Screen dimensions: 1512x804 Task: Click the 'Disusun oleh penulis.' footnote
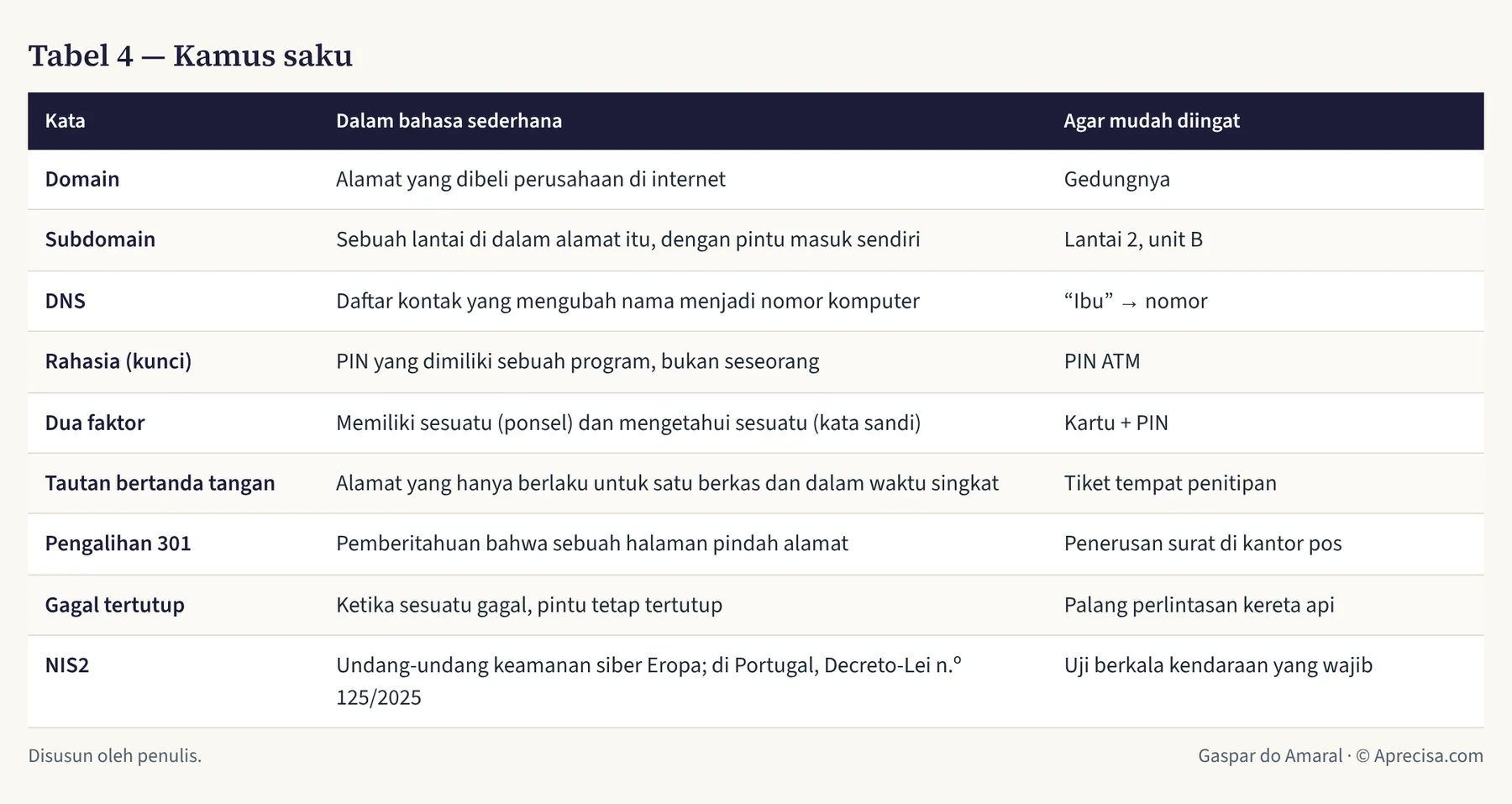(115, 755)
